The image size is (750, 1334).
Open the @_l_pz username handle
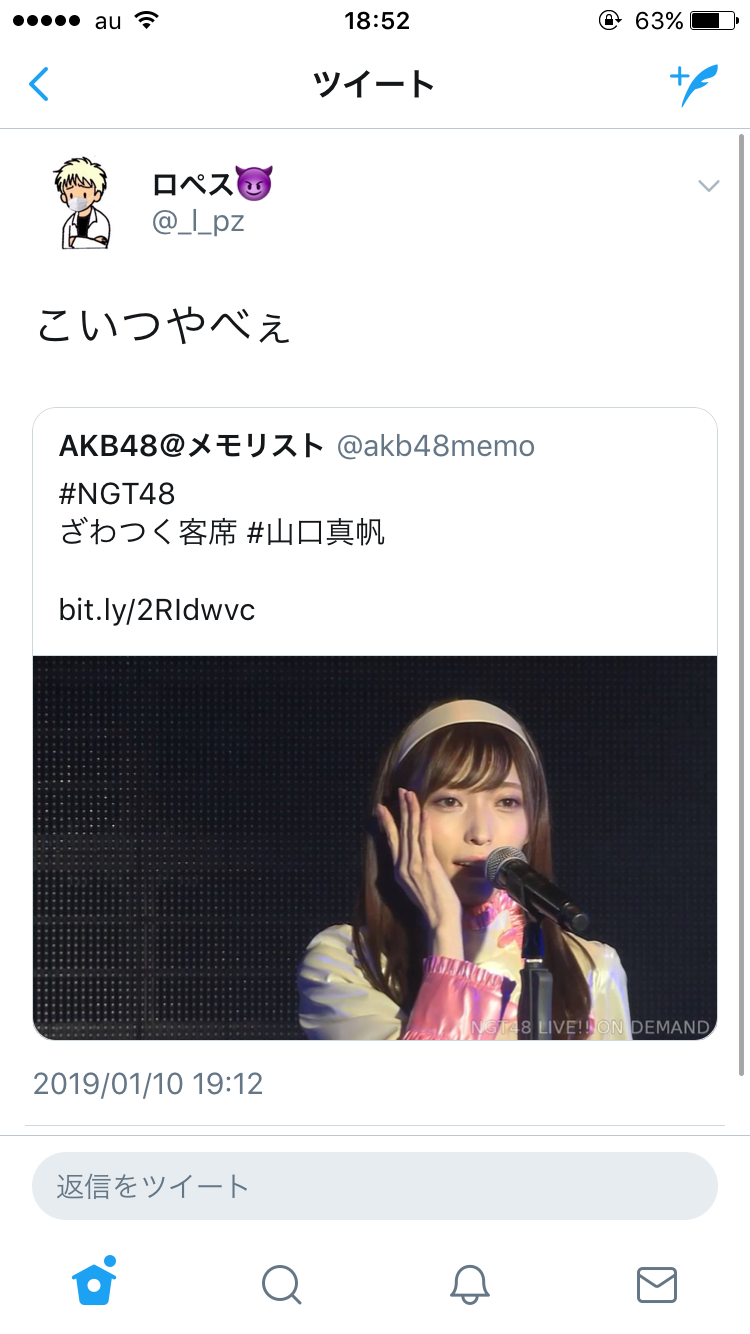(x=198, y=220)
